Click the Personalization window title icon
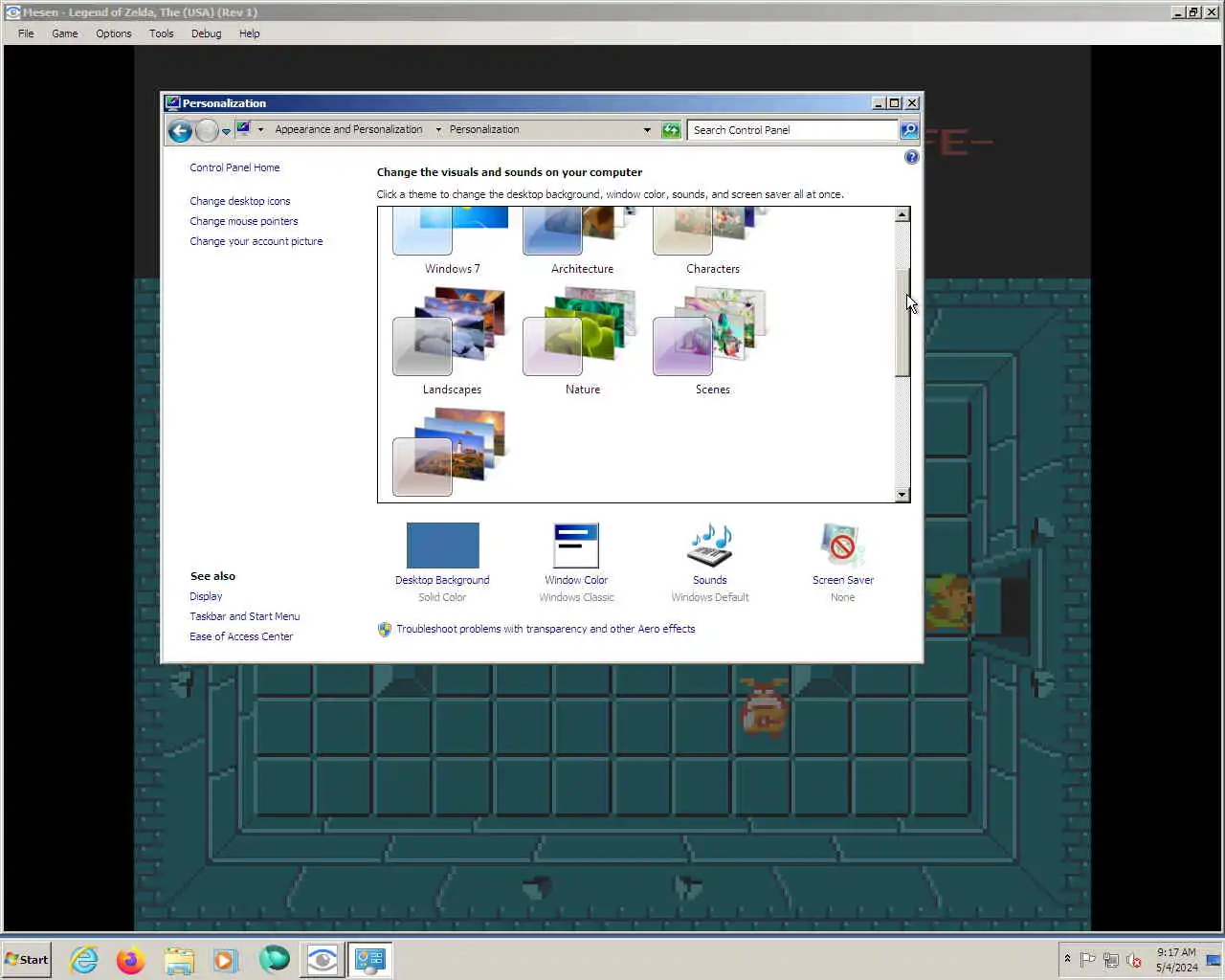The width and height of the screenshot is (1225, 980). click(172, 103)
